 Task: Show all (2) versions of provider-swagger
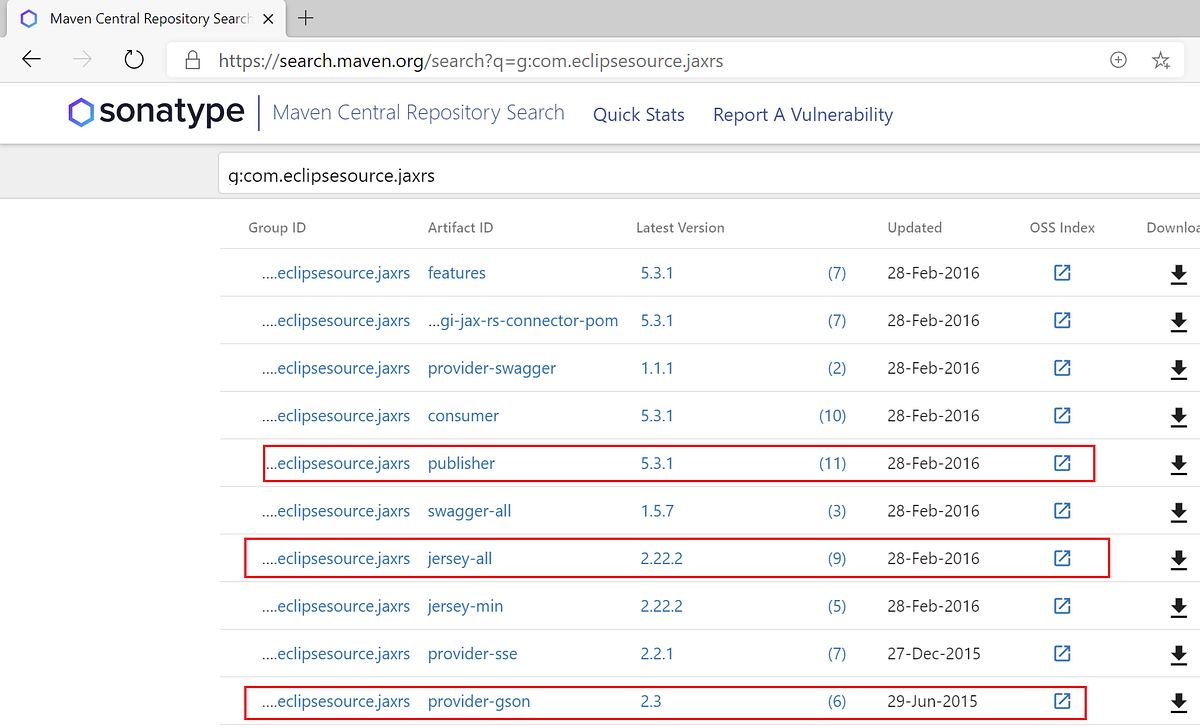coord(837,368)
